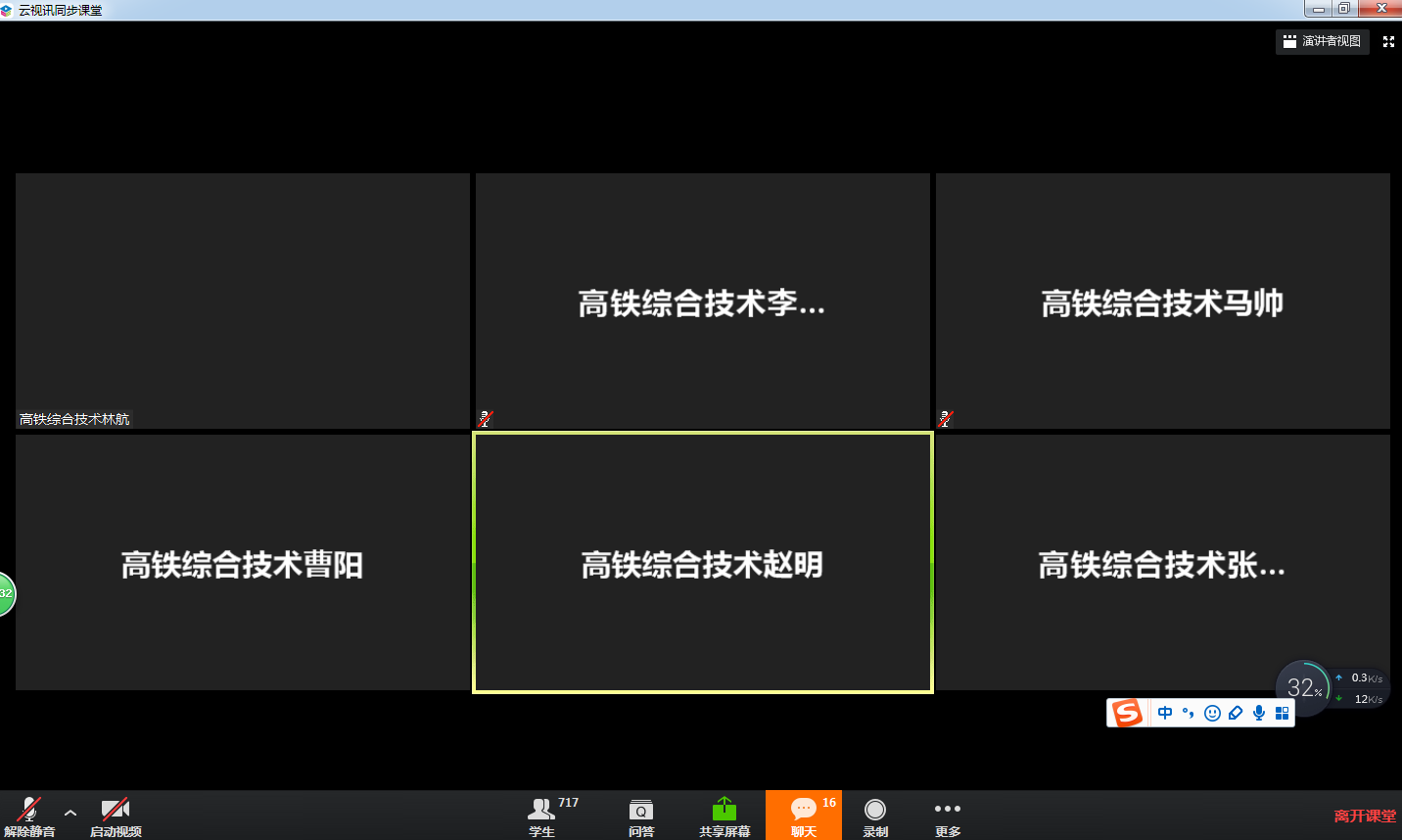Click the green 共享屏幕 share screen icon

click(724, 810)
